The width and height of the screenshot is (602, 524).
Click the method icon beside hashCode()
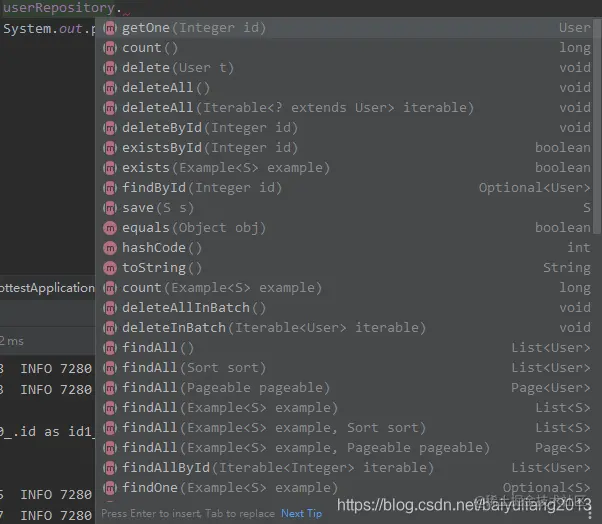point(110,248)
